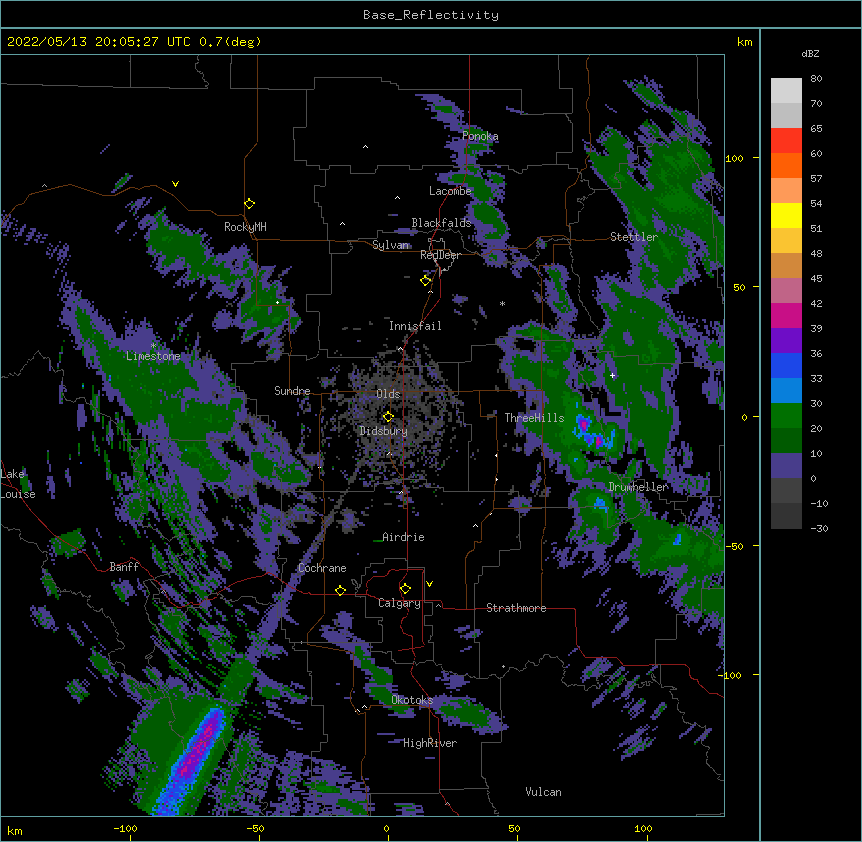
Task: Click the ThreeHills label
Action: [534, 418]
